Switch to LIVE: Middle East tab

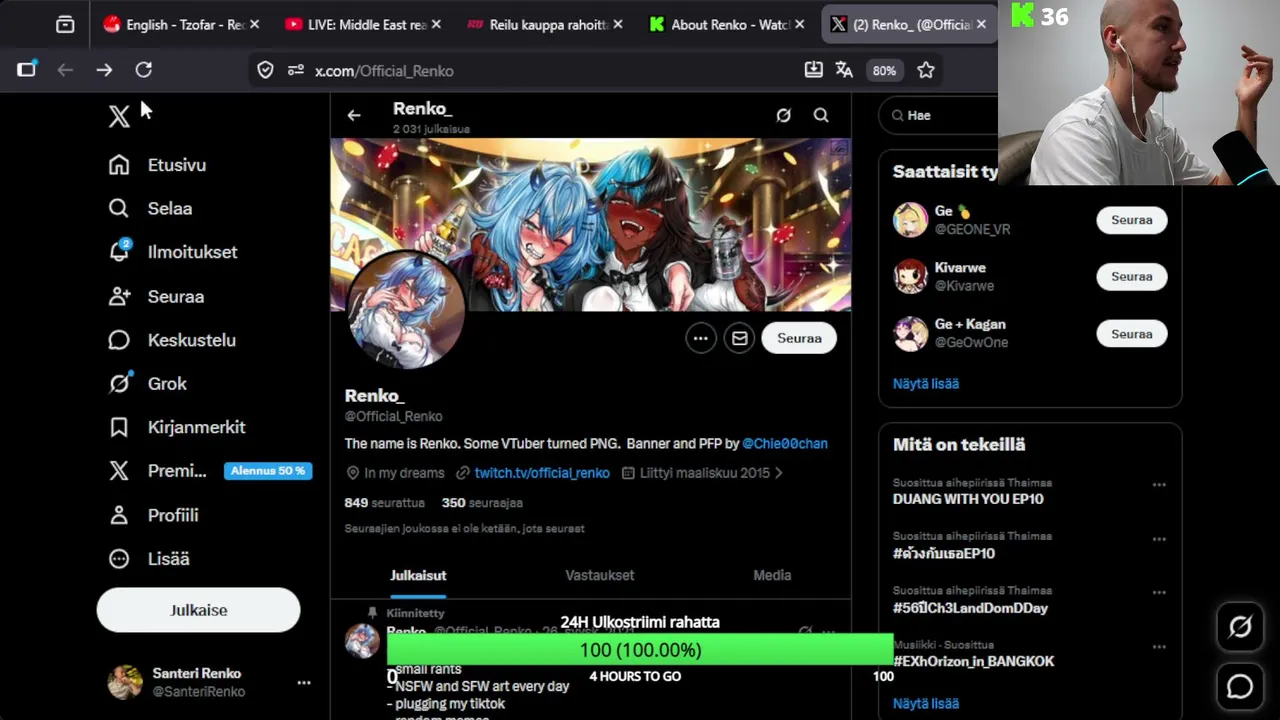tap(362, 24)
